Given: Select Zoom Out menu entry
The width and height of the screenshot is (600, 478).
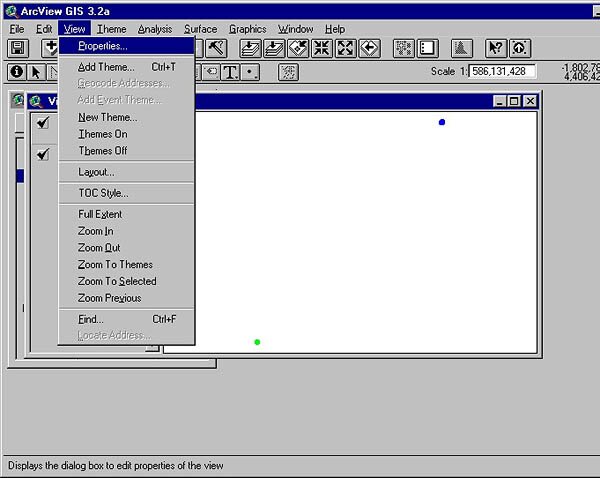Looking at the screenshot, I should [127, 248].
